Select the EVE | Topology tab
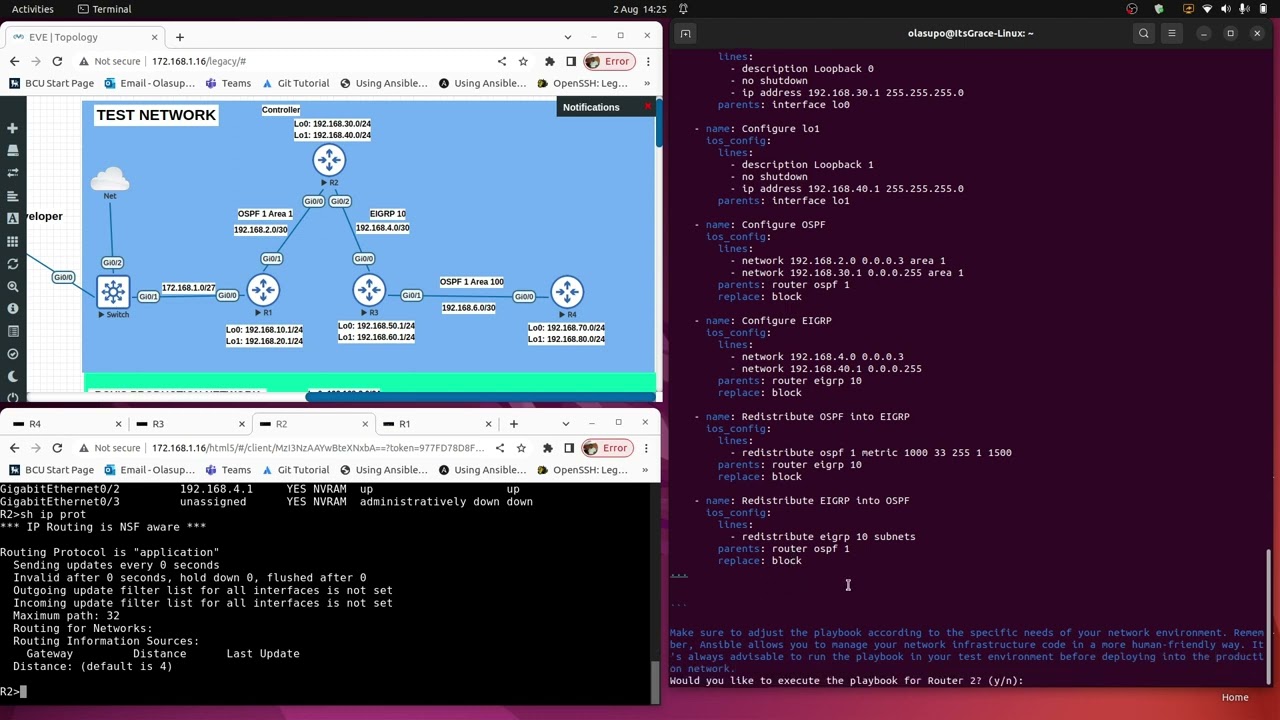Viewport: 1280px width, 720px height. coord(86,37)
